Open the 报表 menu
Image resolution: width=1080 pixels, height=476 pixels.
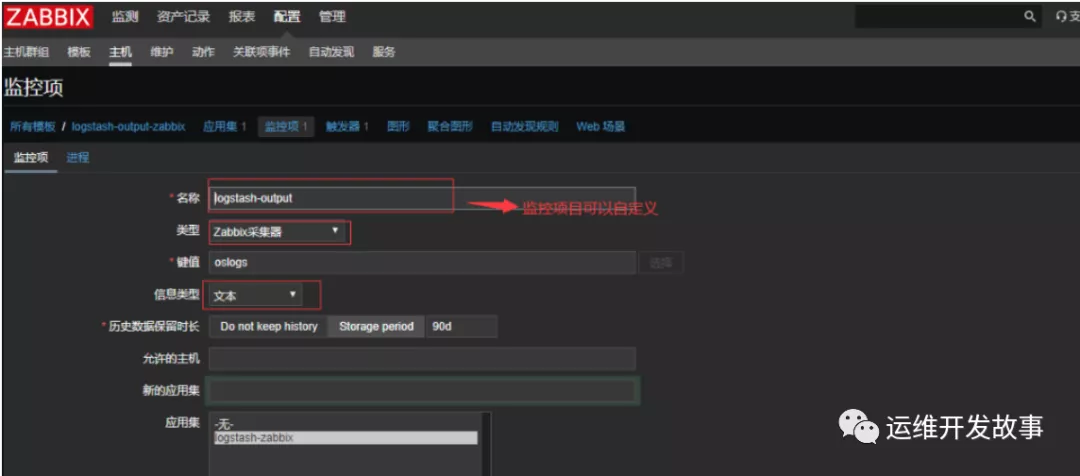[242, 17]
